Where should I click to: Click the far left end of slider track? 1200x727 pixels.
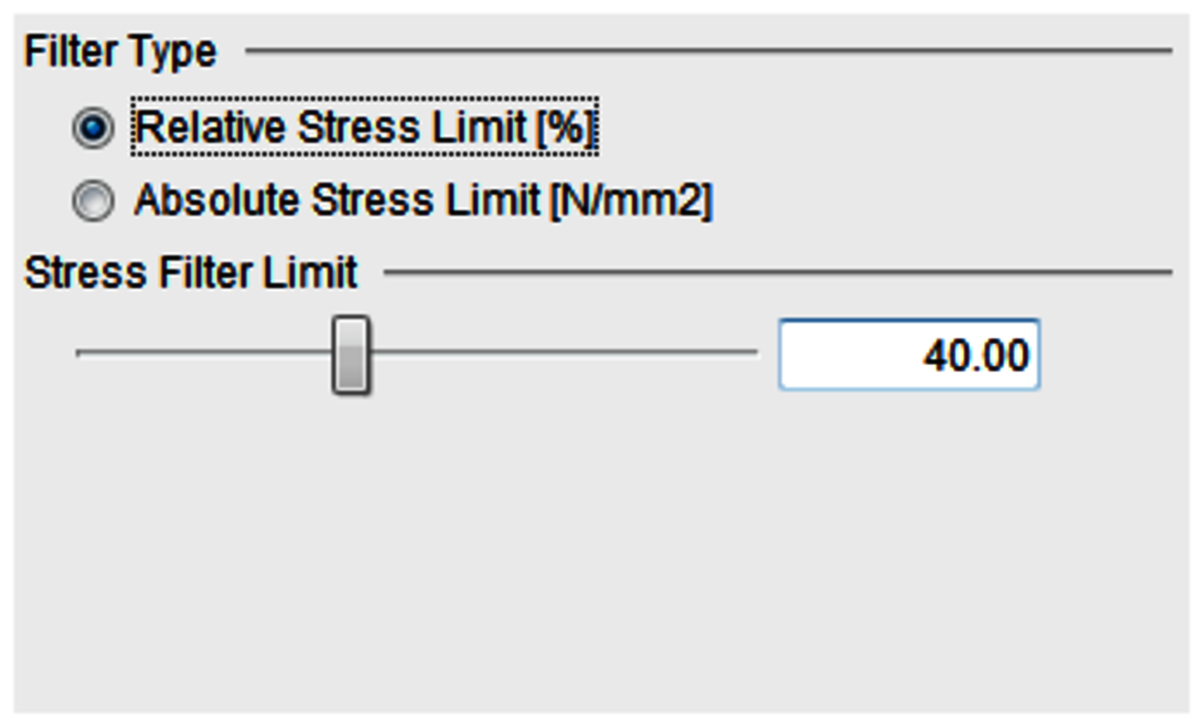pos(82,353)
